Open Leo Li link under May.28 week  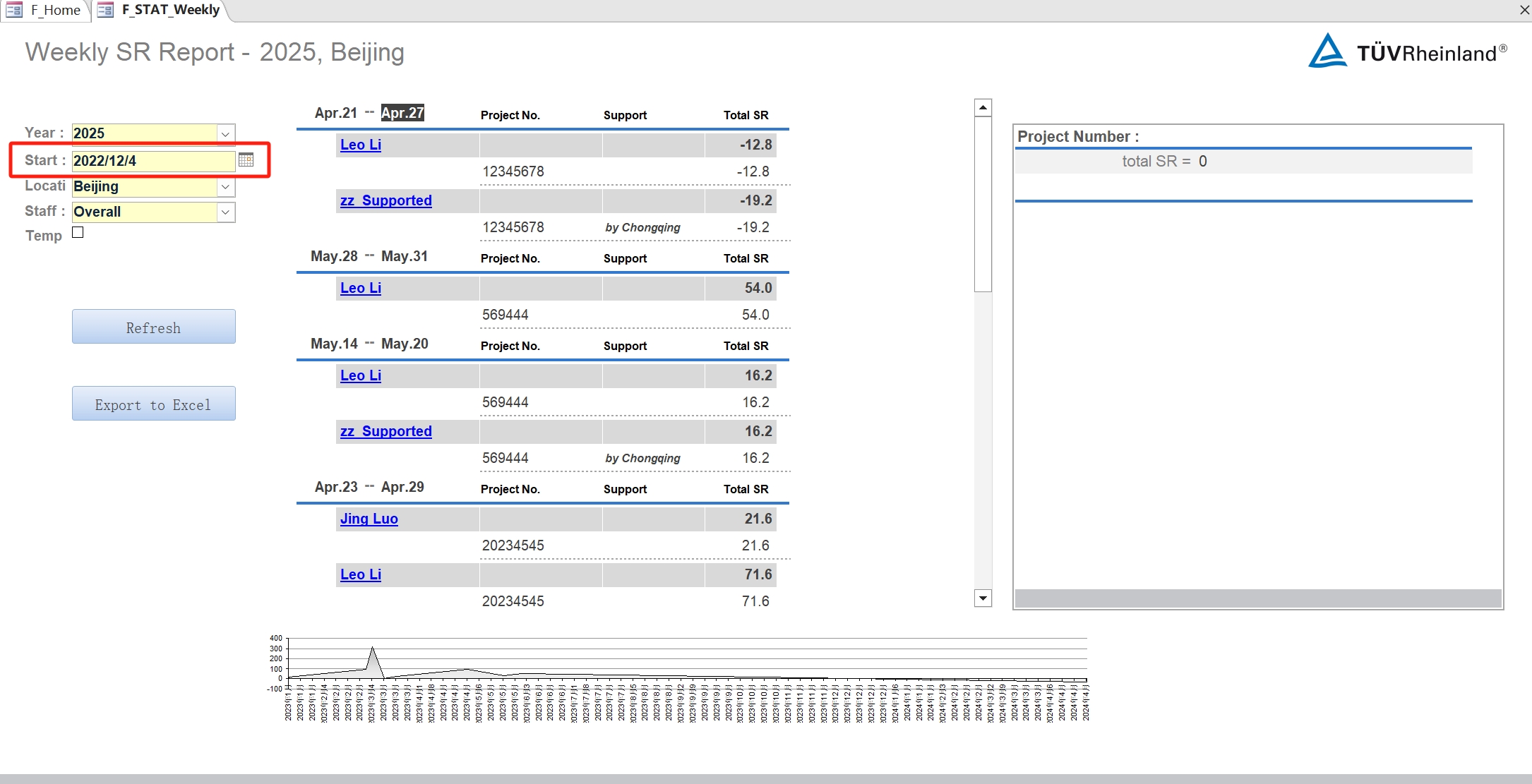pyautogui.click(x=361, y=288)
